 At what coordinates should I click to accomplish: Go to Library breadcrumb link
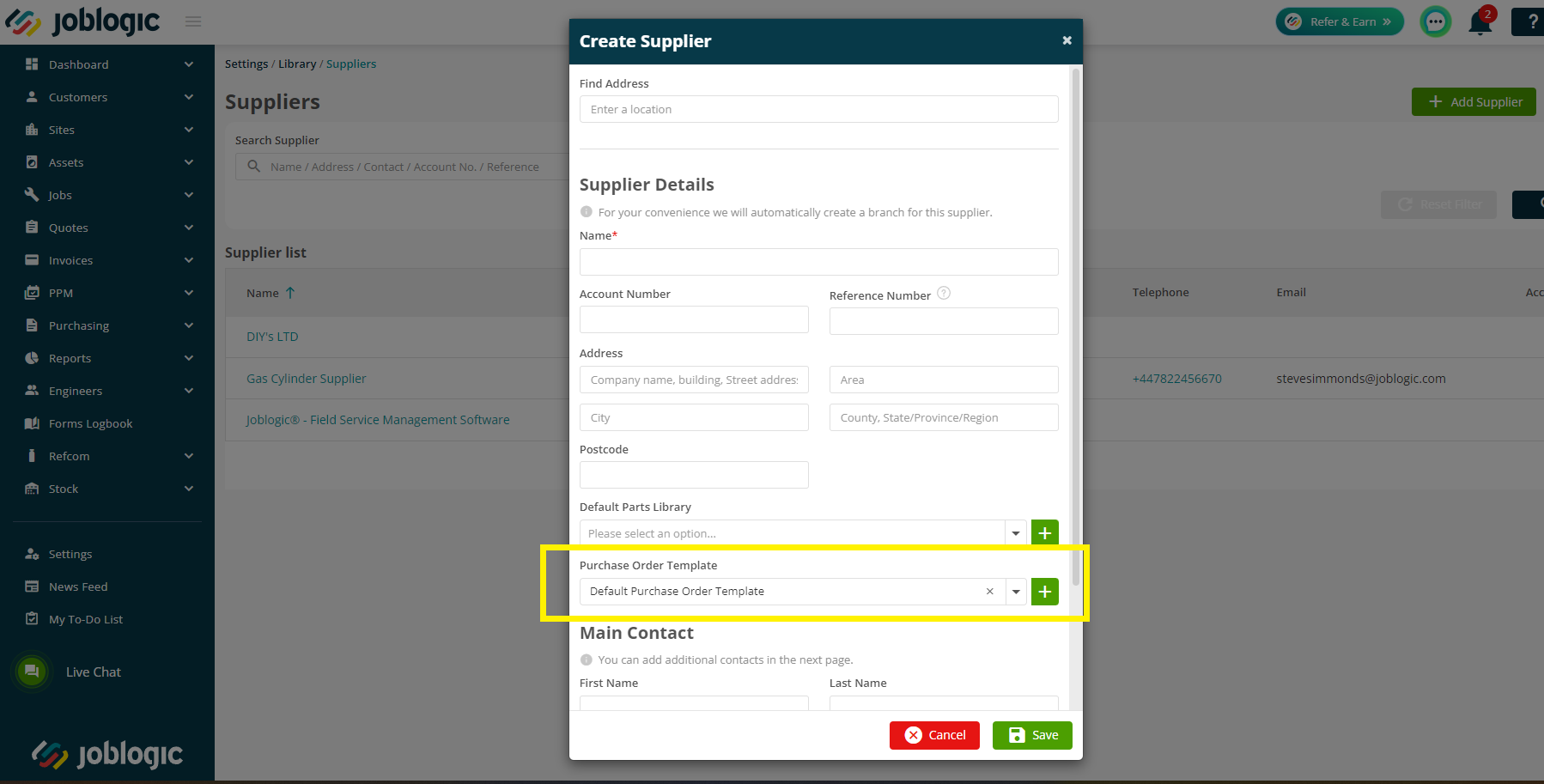[297, 64]
